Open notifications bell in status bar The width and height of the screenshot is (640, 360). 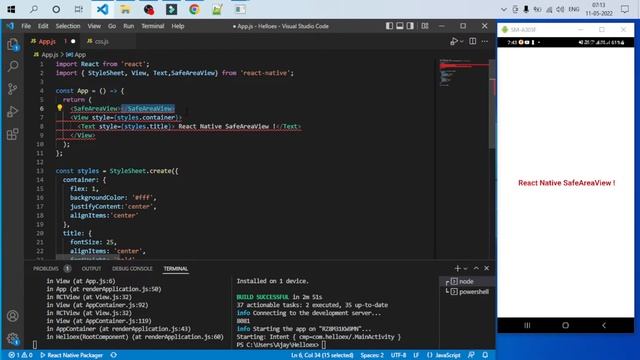[485, 355]
